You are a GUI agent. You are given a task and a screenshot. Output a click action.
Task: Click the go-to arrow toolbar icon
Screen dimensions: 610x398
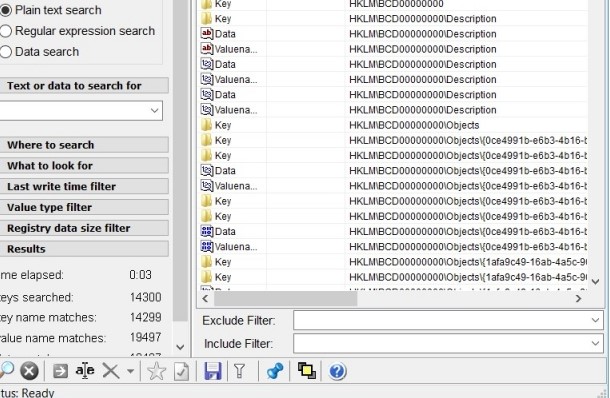[60, 371]
